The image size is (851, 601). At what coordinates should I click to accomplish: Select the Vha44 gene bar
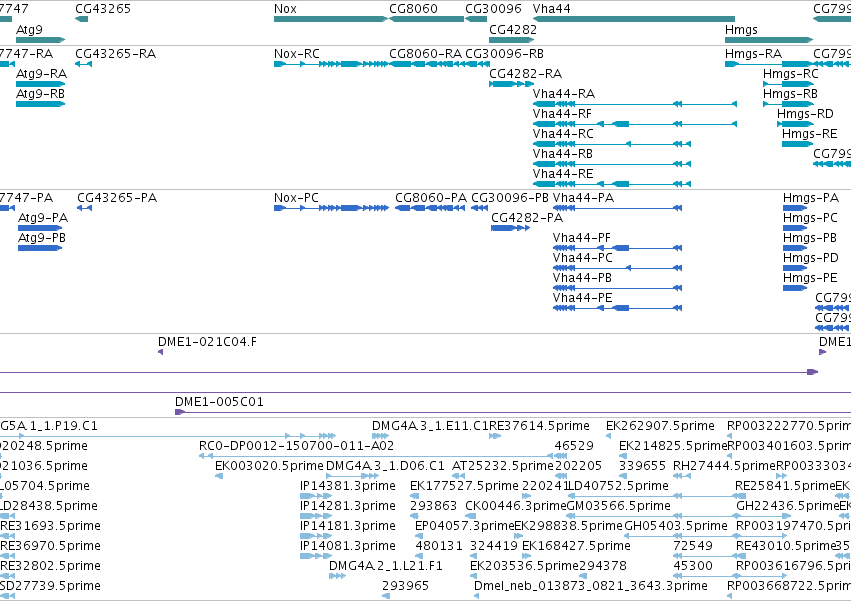pos(634,19)
